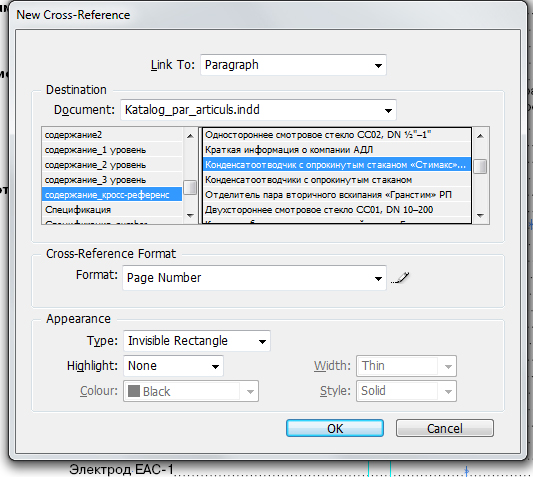Viewport: 533px width, 477px height.
Task: Open the Highlight dropdown showing None
Action: point(173,366)
